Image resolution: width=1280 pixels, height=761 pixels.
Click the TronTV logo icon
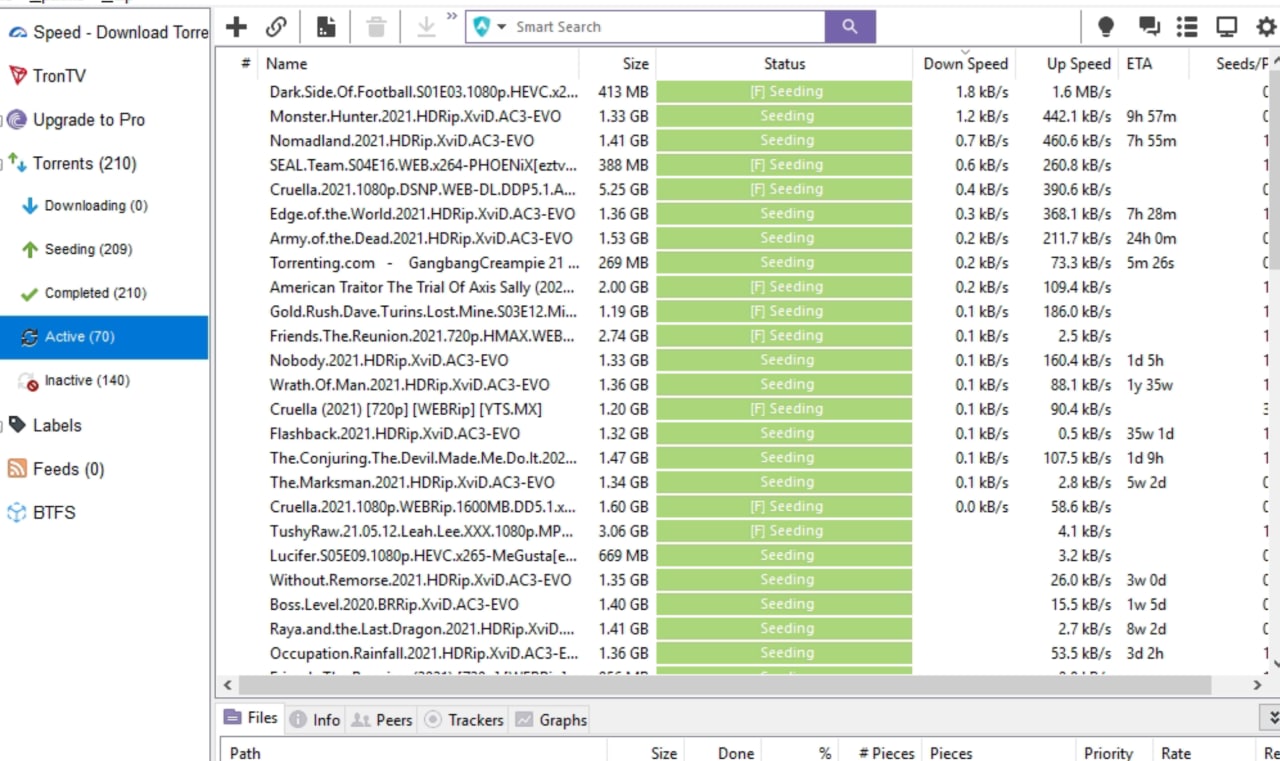point(17,75)
